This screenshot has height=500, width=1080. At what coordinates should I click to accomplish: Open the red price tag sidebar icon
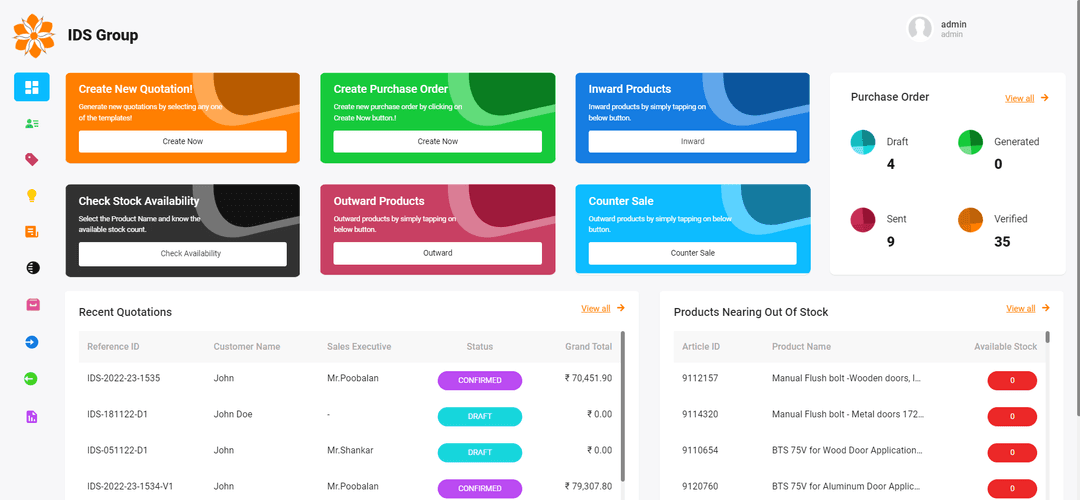[32, 159]
